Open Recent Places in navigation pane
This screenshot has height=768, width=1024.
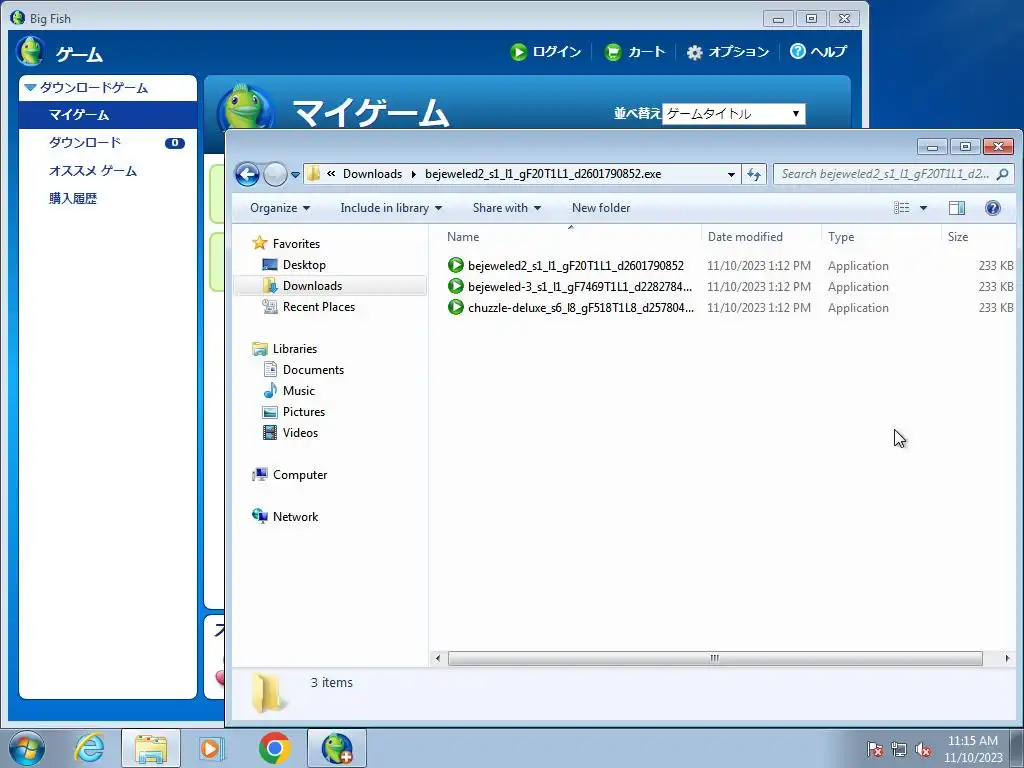pyautogui.click(x=319, y=306)
